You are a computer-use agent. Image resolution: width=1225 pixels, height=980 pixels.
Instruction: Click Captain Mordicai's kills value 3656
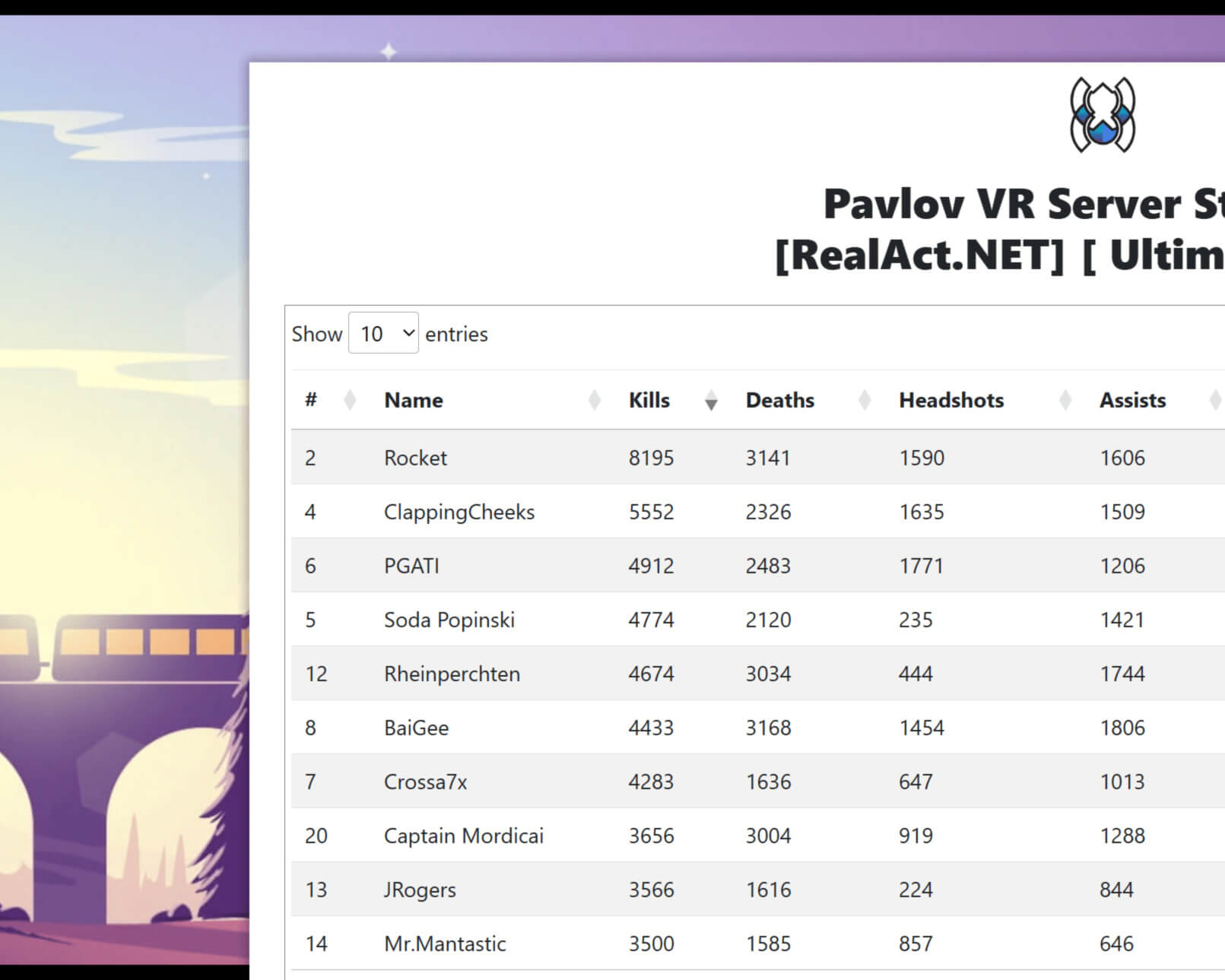coord(651,836)
